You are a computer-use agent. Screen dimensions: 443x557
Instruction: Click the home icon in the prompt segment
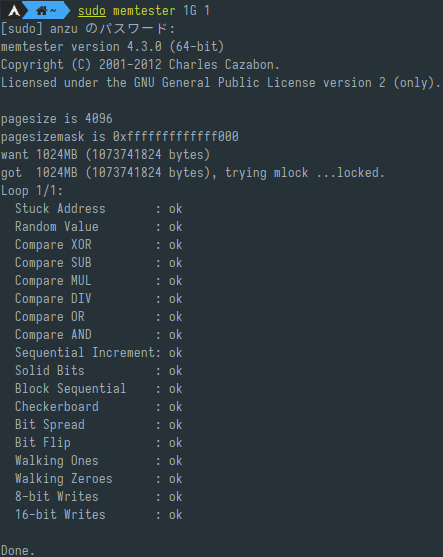pyautogui.click(x=42, y=11)
